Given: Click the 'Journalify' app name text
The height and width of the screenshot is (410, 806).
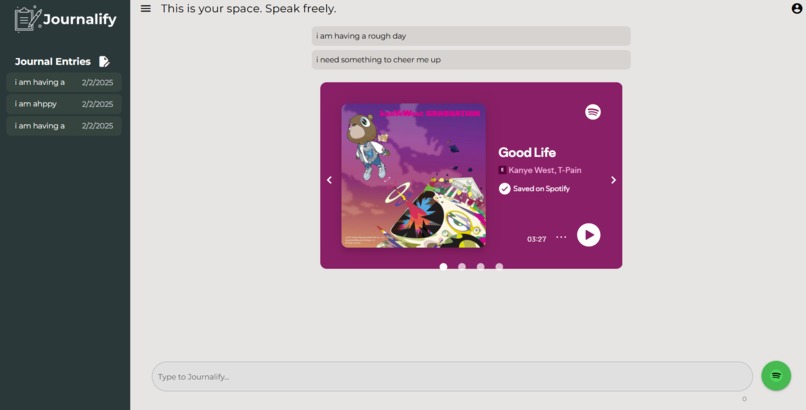Looking at the screenshot, I should click(80, 19).
